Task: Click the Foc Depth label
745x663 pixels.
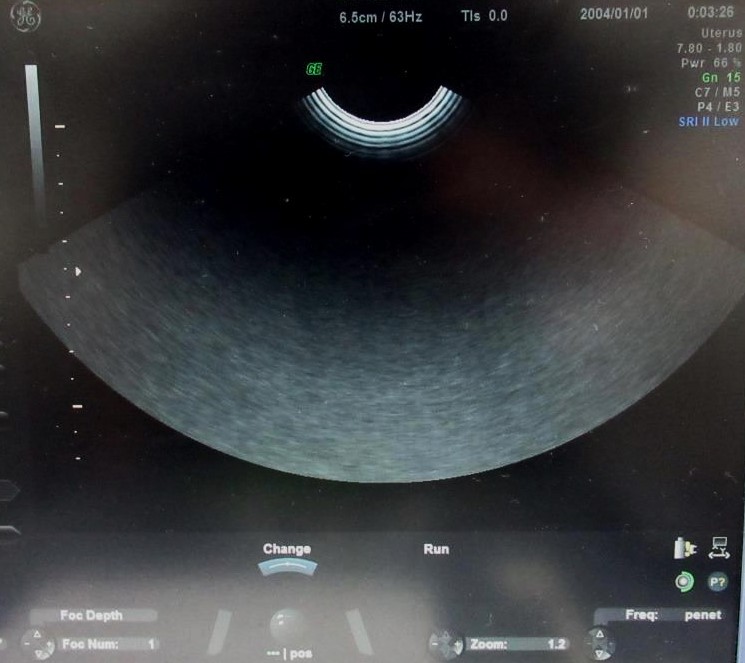Action: click(x=91, y=615)
